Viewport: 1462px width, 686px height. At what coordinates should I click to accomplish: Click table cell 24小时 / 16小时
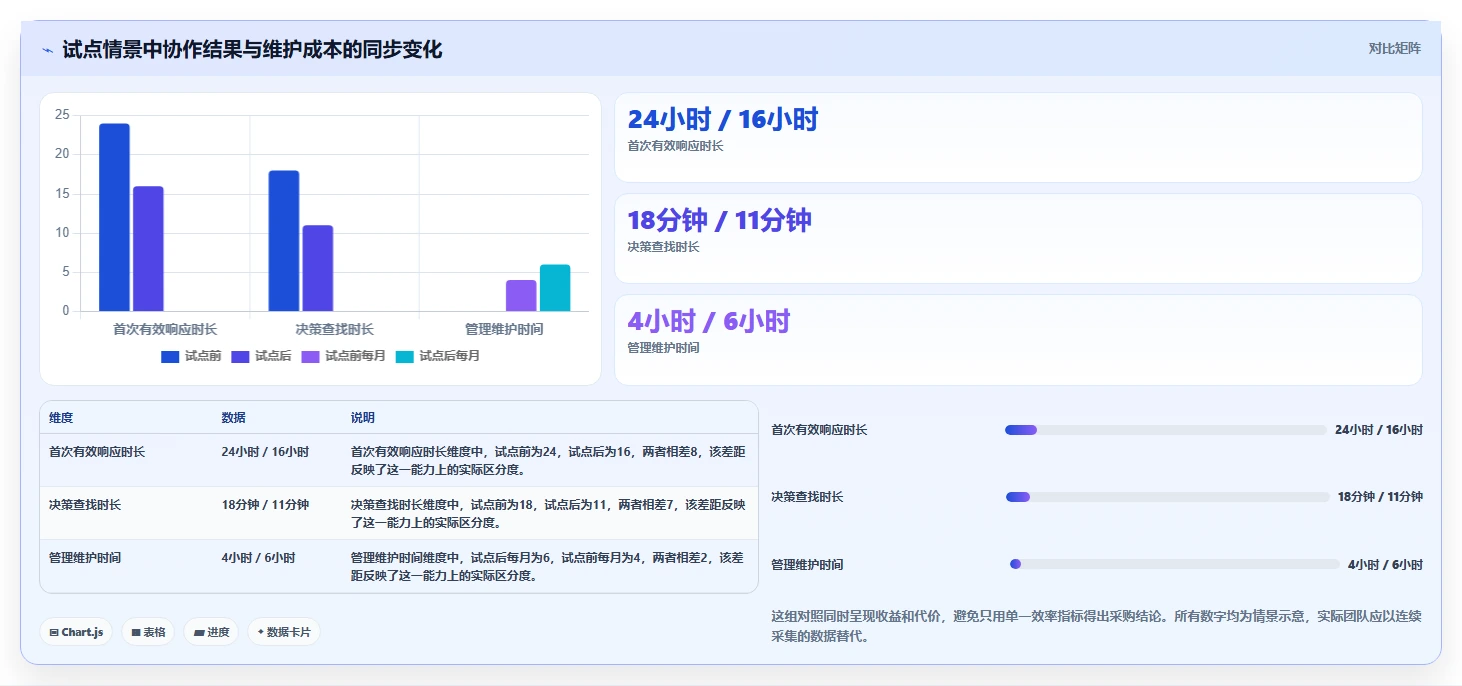pyautogui.click(x=265, y=452)
